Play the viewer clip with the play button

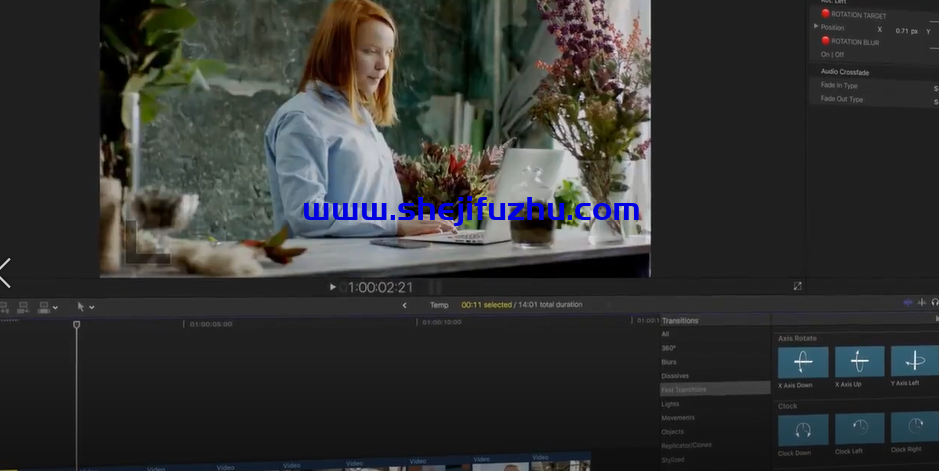(x=332, y=287)
